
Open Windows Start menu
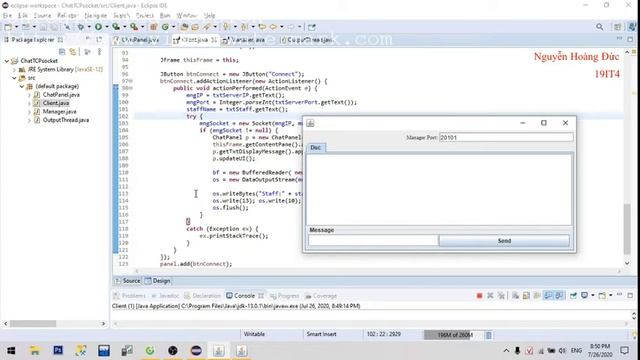[x=11, y=351]
